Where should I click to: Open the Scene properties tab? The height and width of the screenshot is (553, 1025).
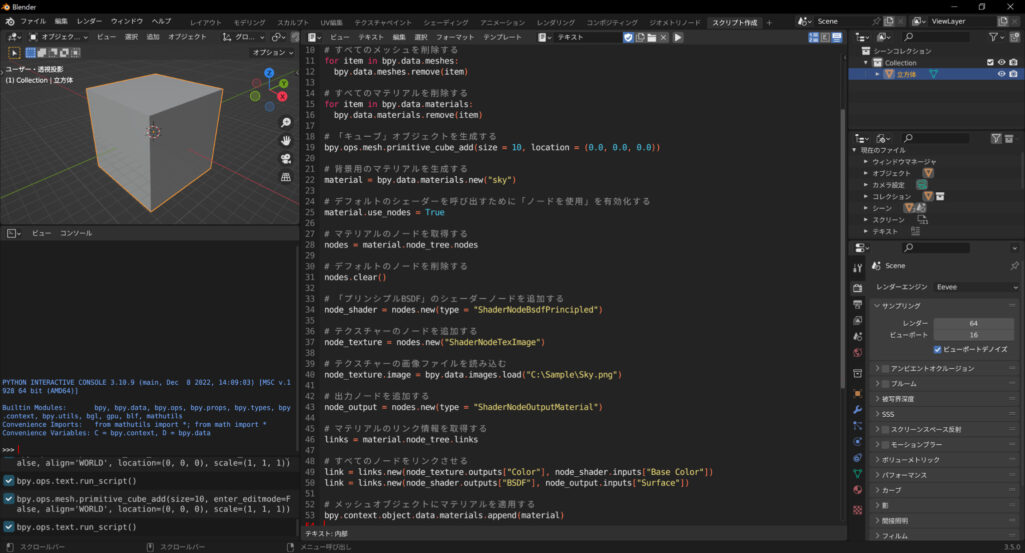858,337
